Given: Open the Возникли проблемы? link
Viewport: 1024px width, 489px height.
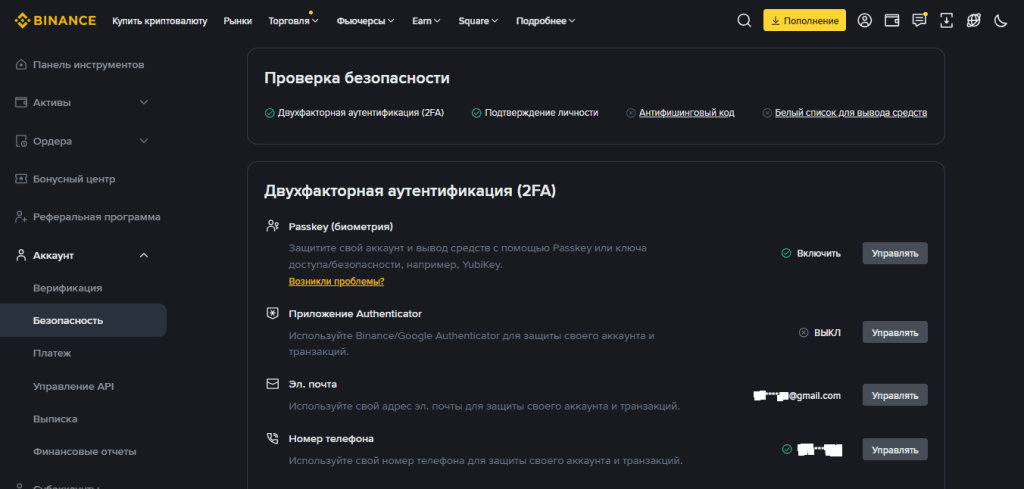Looking at the screenshot, I should tap(336, 281).
